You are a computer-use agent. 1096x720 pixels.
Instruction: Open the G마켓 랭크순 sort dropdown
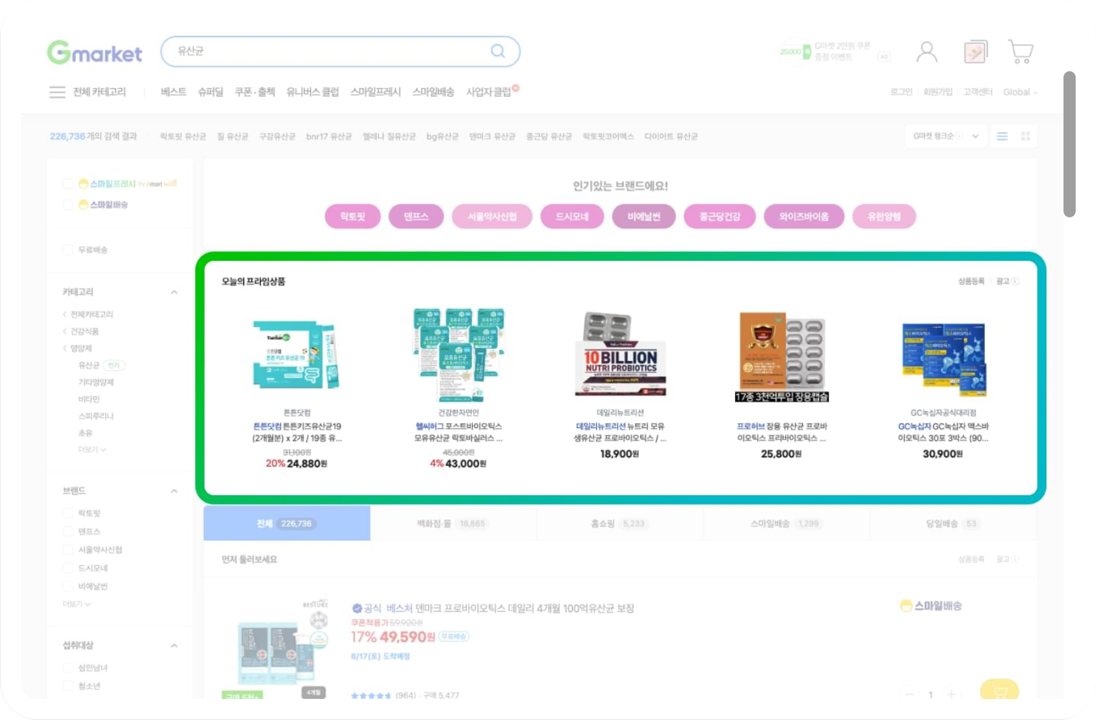click(x=946, y=136)
